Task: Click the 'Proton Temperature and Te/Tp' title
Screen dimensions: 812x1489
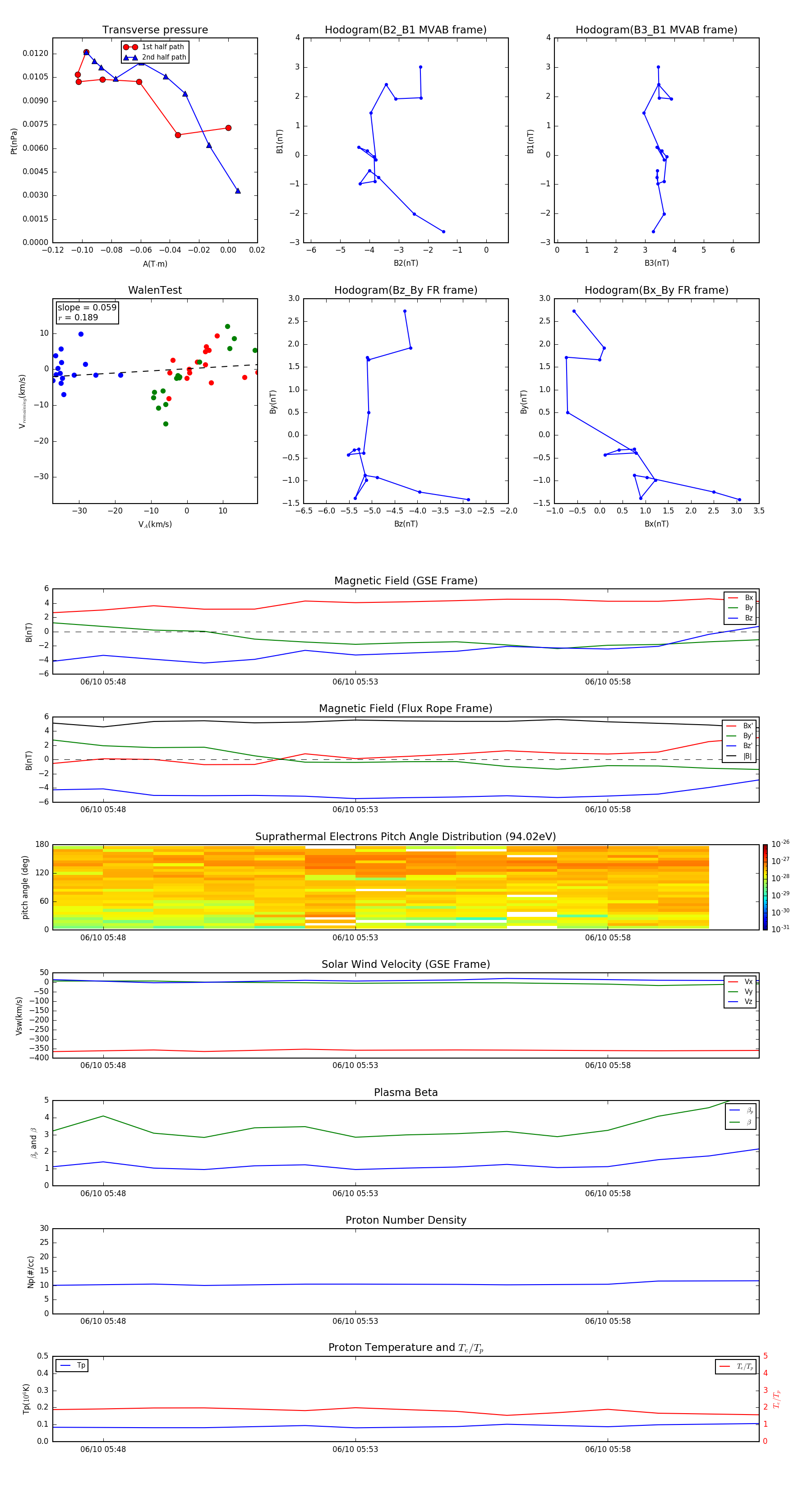Action: click(x=406, y=1348)
